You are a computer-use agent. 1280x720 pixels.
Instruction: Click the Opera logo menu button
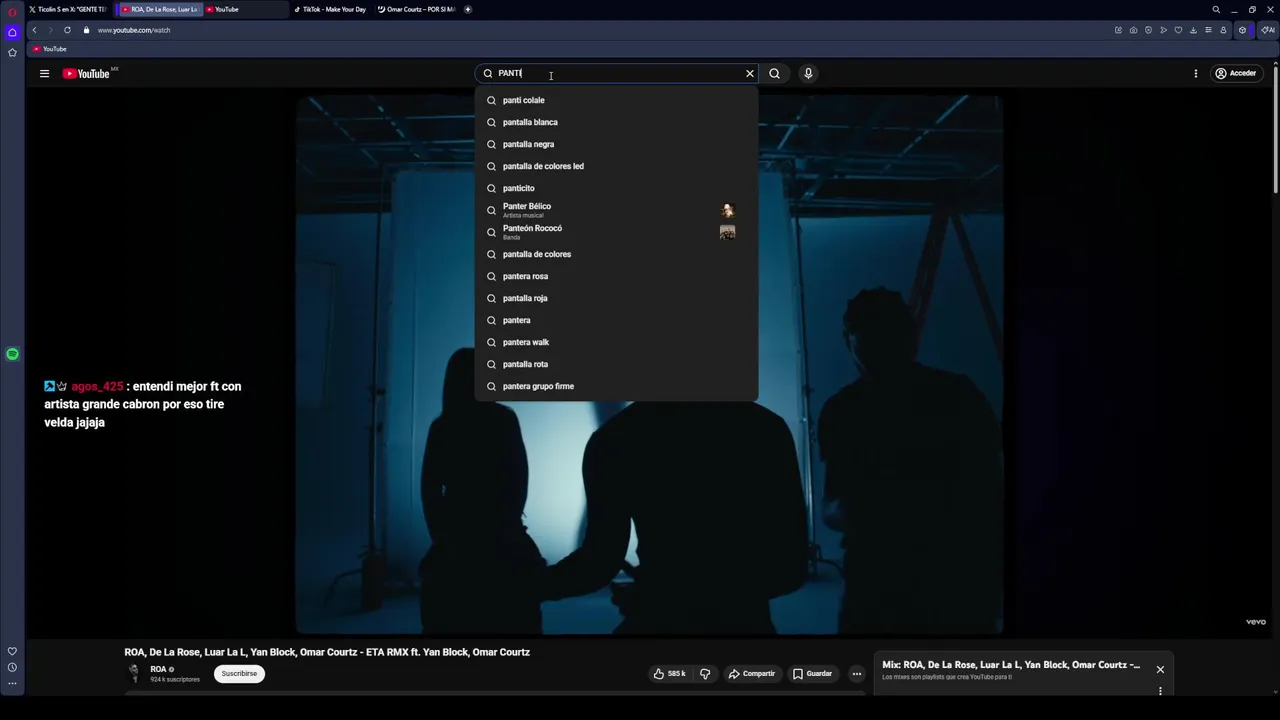point(12,11)
